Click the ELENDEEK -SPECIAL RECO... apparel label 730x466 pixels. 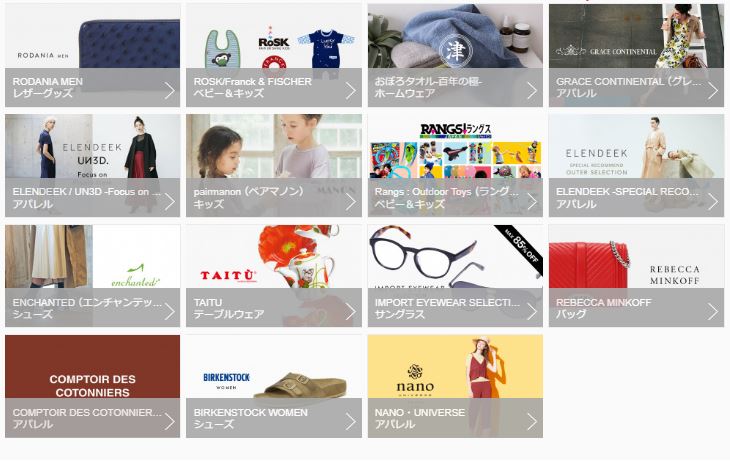[627, 198]
